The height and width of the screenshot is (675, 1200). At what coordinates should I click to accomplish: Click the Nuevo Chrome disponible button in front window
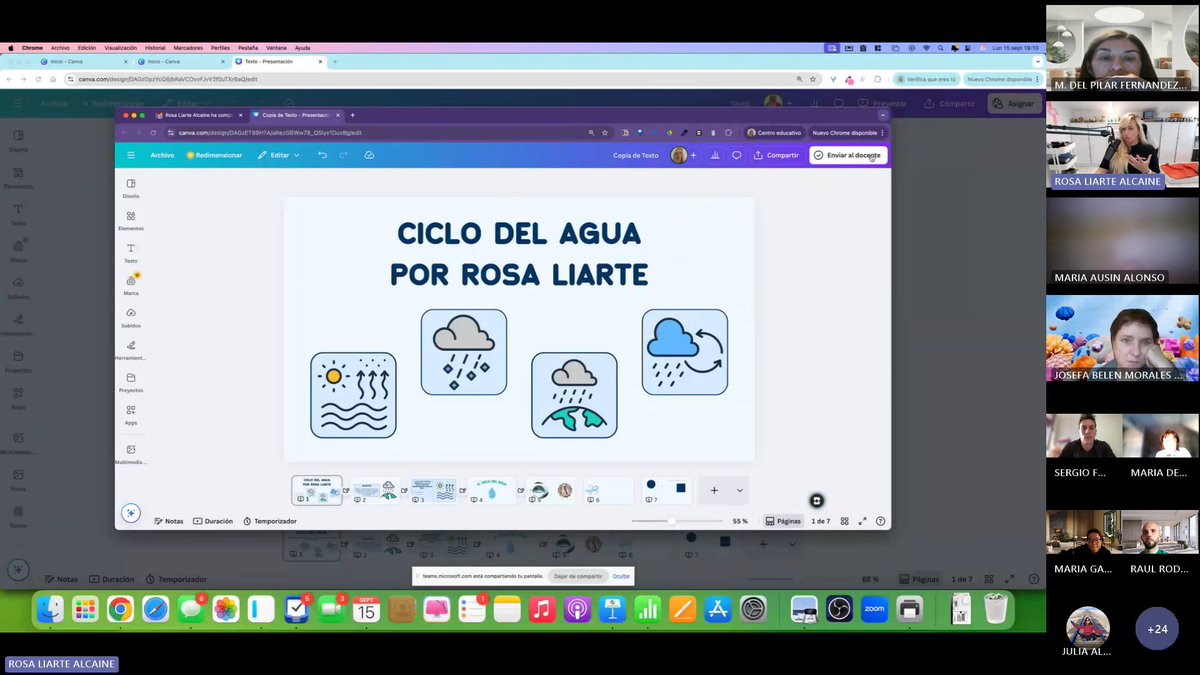(x=847, y=132)
